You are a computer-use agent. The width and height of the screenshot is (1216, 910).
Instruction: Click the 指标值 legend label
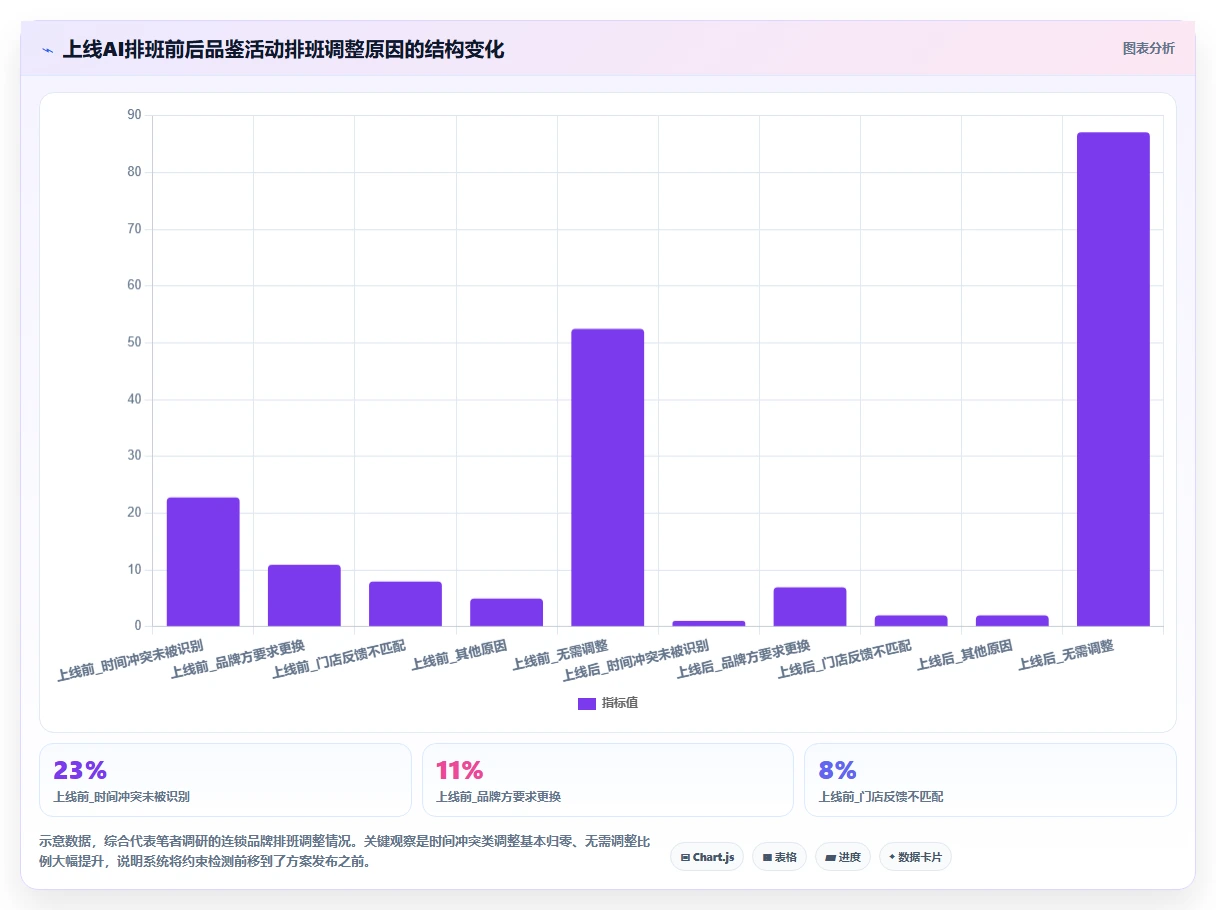[x=620, y=703]
